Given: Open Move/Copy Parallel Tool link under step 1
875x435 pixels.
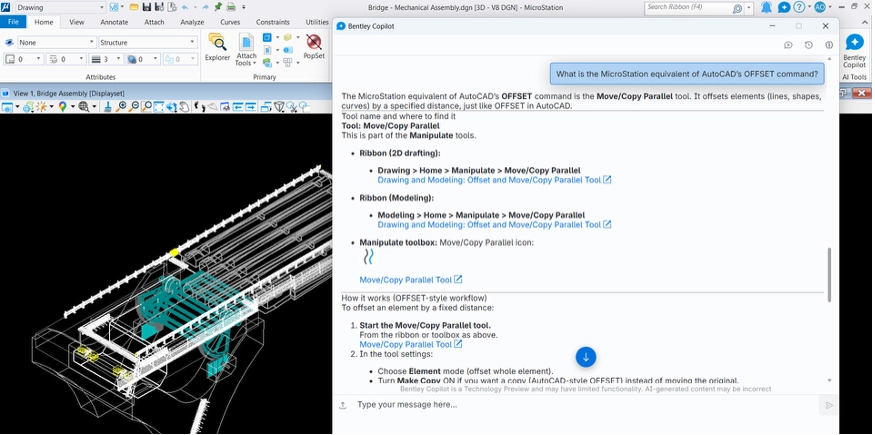Looking at the screenshot, I should (411, 345).
